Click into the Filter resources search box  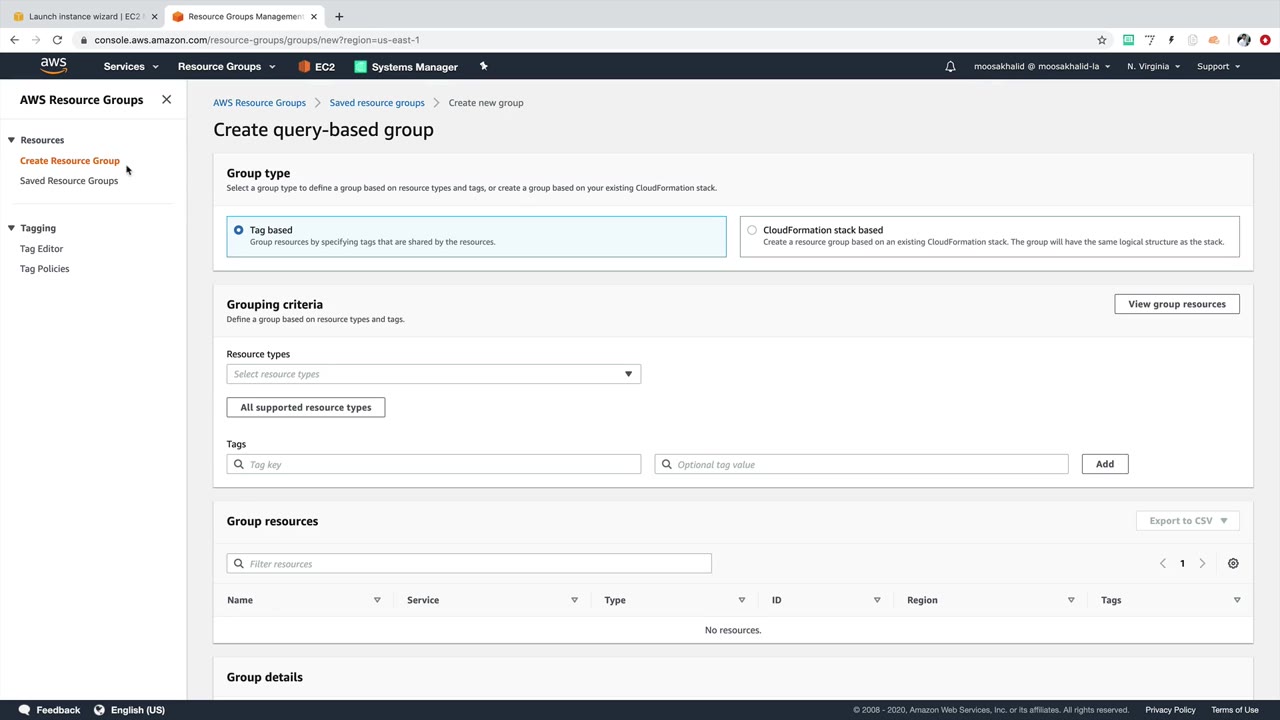469,564
